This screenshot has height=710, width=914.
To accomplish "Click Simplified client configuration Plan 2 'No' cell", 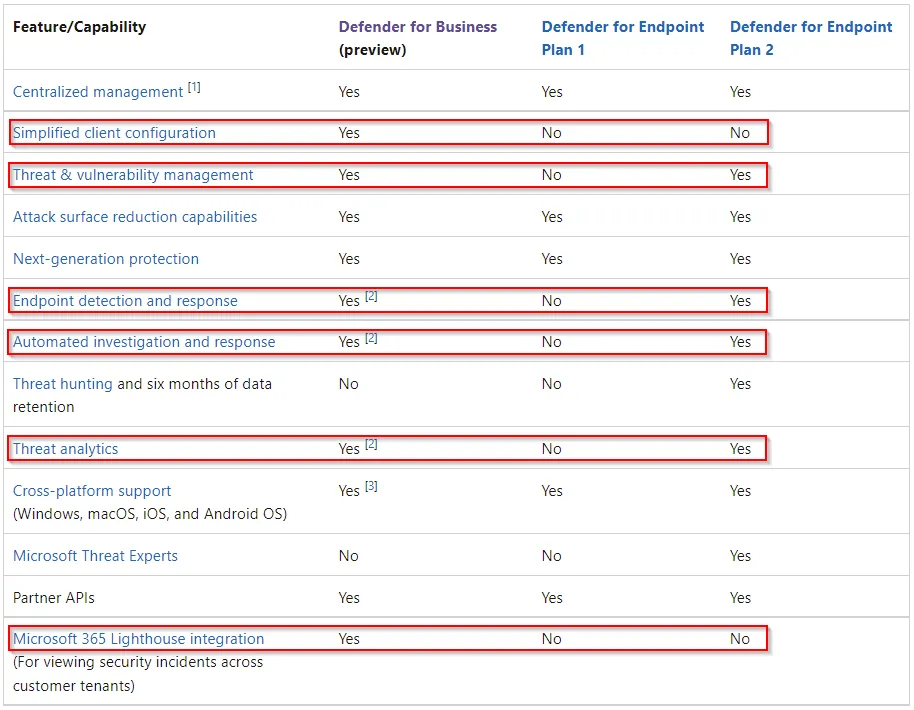I will [740, 133].
